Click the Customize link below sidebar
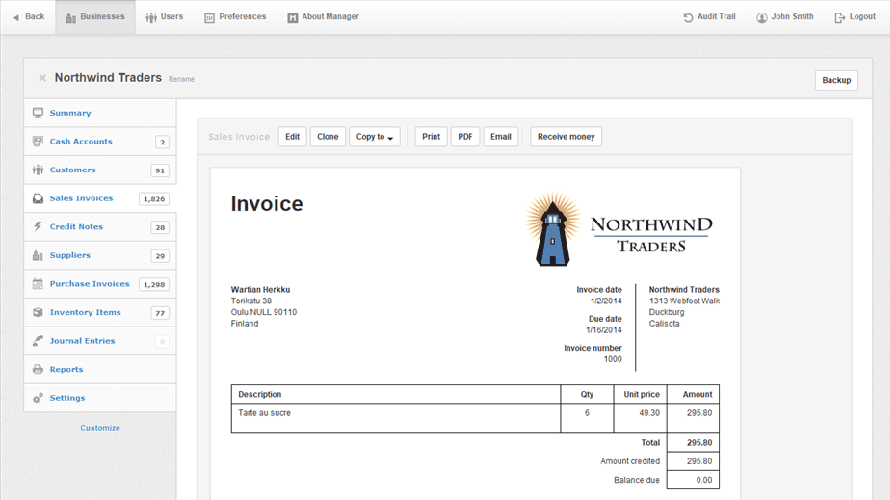Screen dimensions: 890x500 100,428
